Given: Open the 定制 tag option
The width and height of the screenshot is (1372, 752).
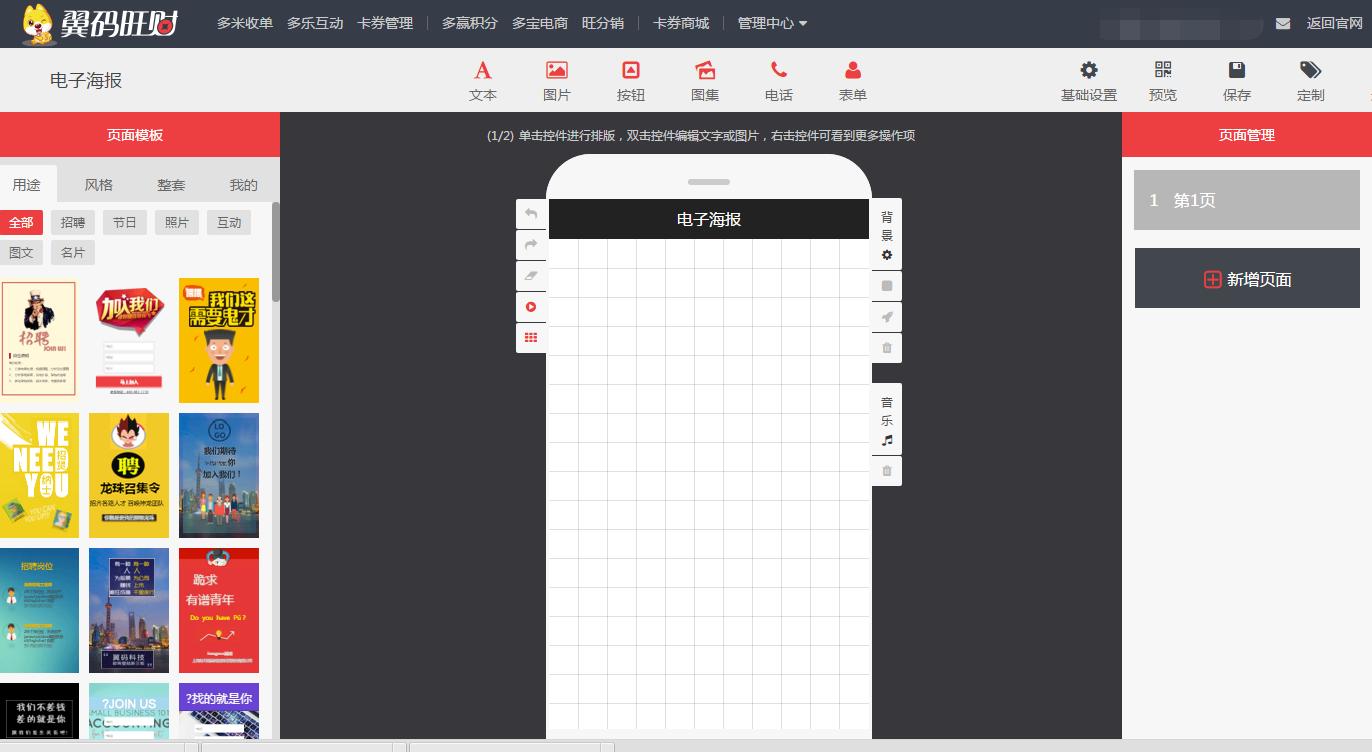Looking at the screenshot, I should tap(1311, 81).
